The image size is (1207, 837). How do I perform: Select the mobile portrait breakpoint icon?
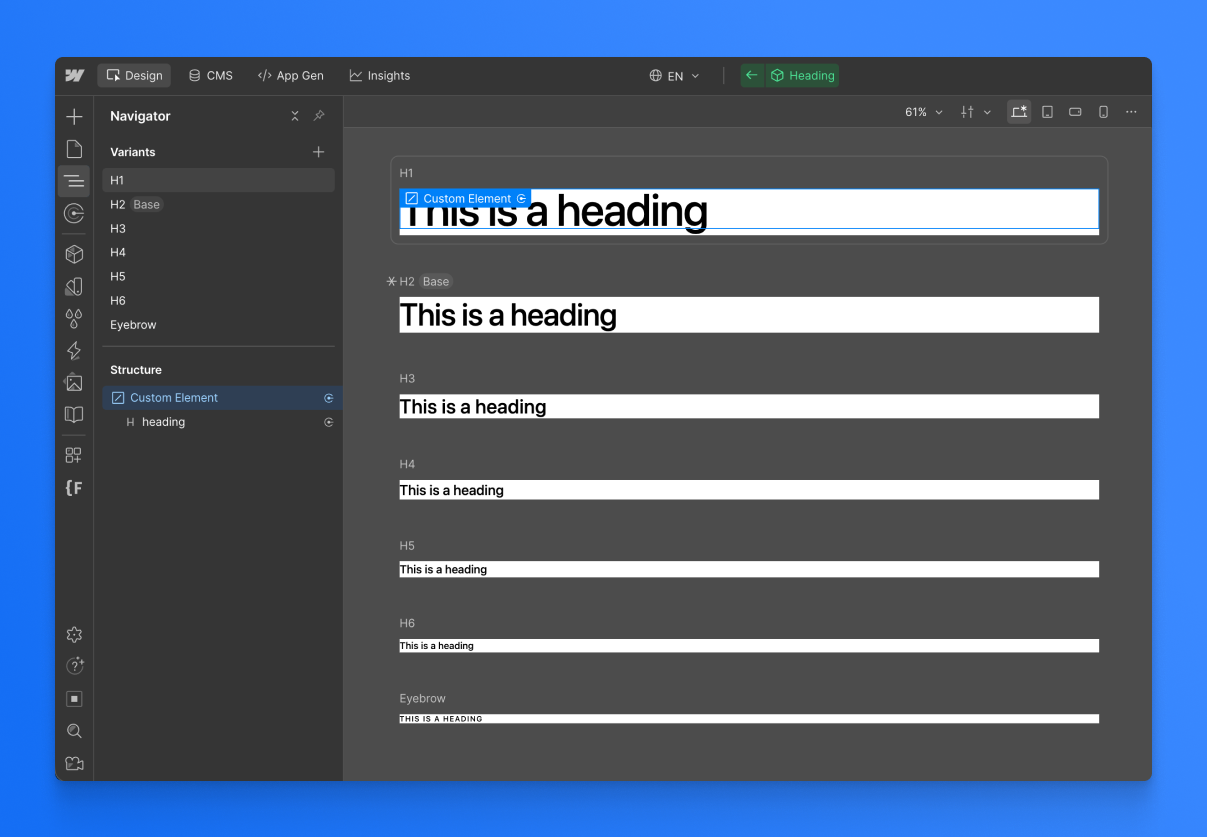pos(1103,112)
